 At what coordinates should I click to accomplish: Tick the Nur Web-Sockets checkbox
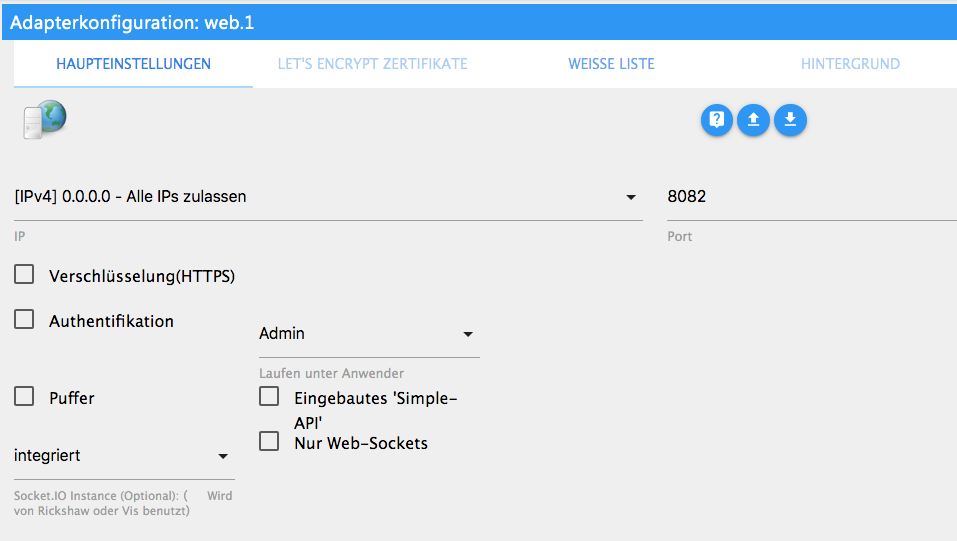(269, 441)
